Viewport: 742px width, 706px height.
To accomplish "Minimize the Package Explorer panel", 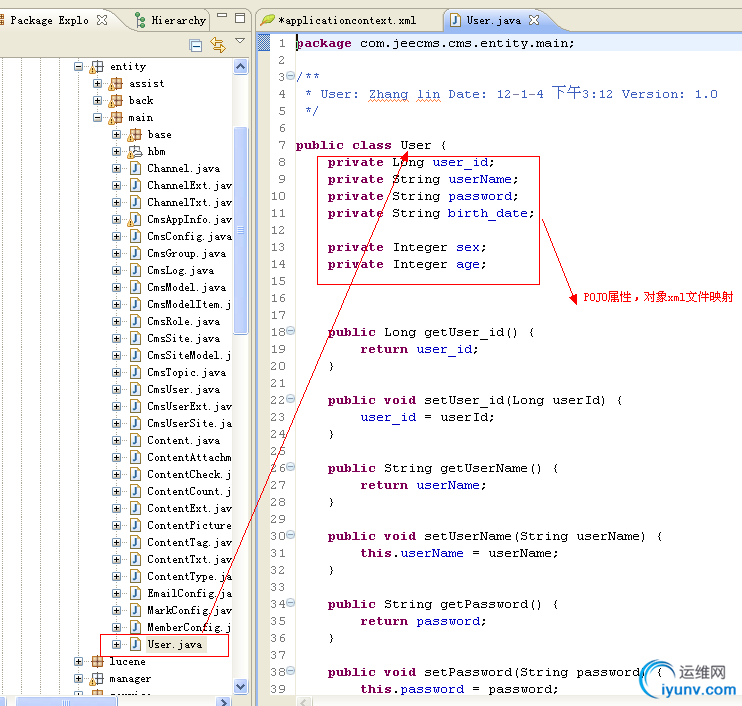I will (221, 16).
